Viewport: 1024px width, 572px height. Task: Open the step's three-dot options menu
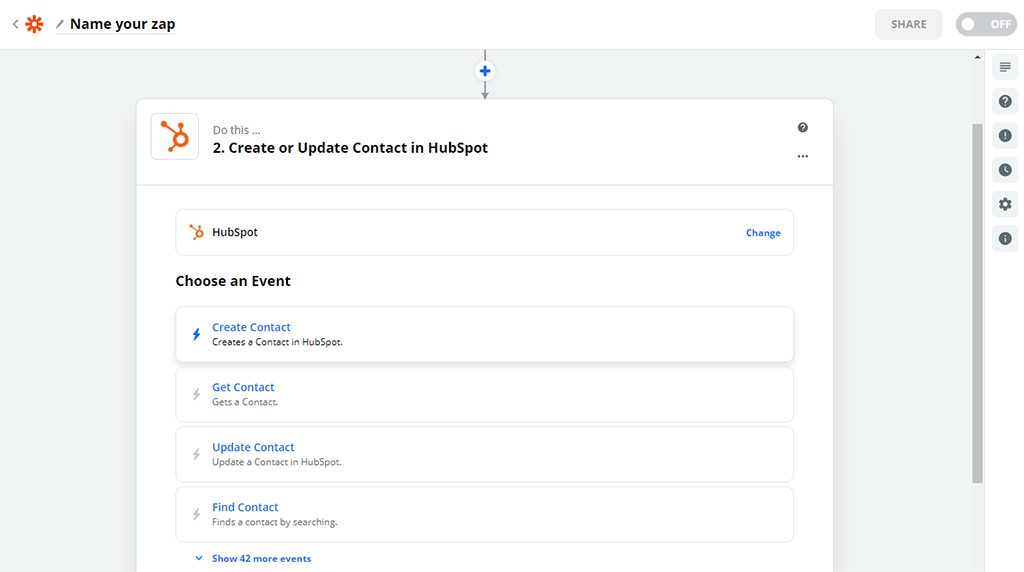click(x=802, y=156)
